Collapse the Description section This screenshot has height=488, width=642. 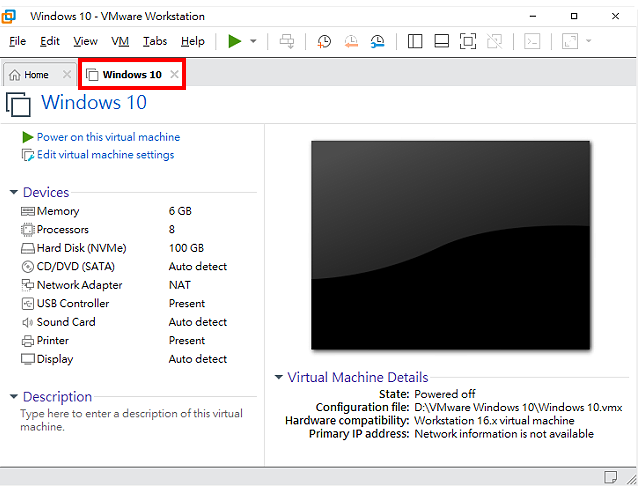14,396
